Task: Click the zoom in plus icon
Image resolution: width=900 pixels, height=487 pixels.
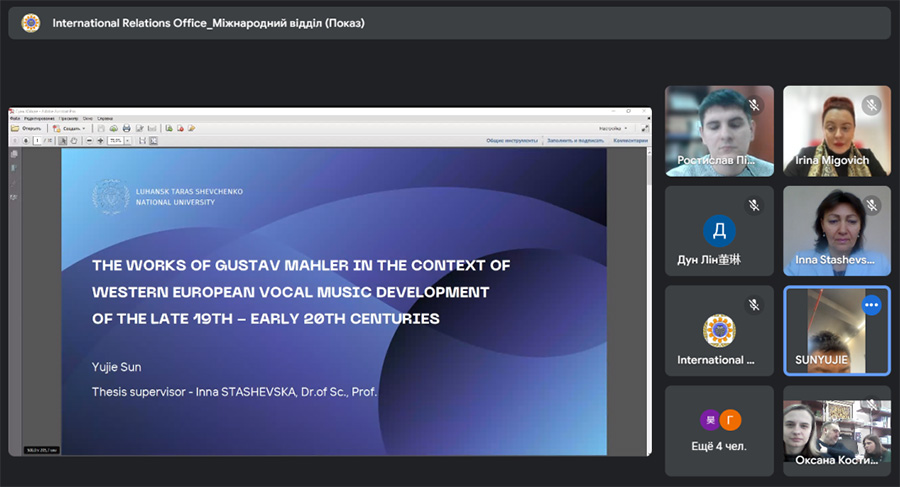Action: coord(100,141)
